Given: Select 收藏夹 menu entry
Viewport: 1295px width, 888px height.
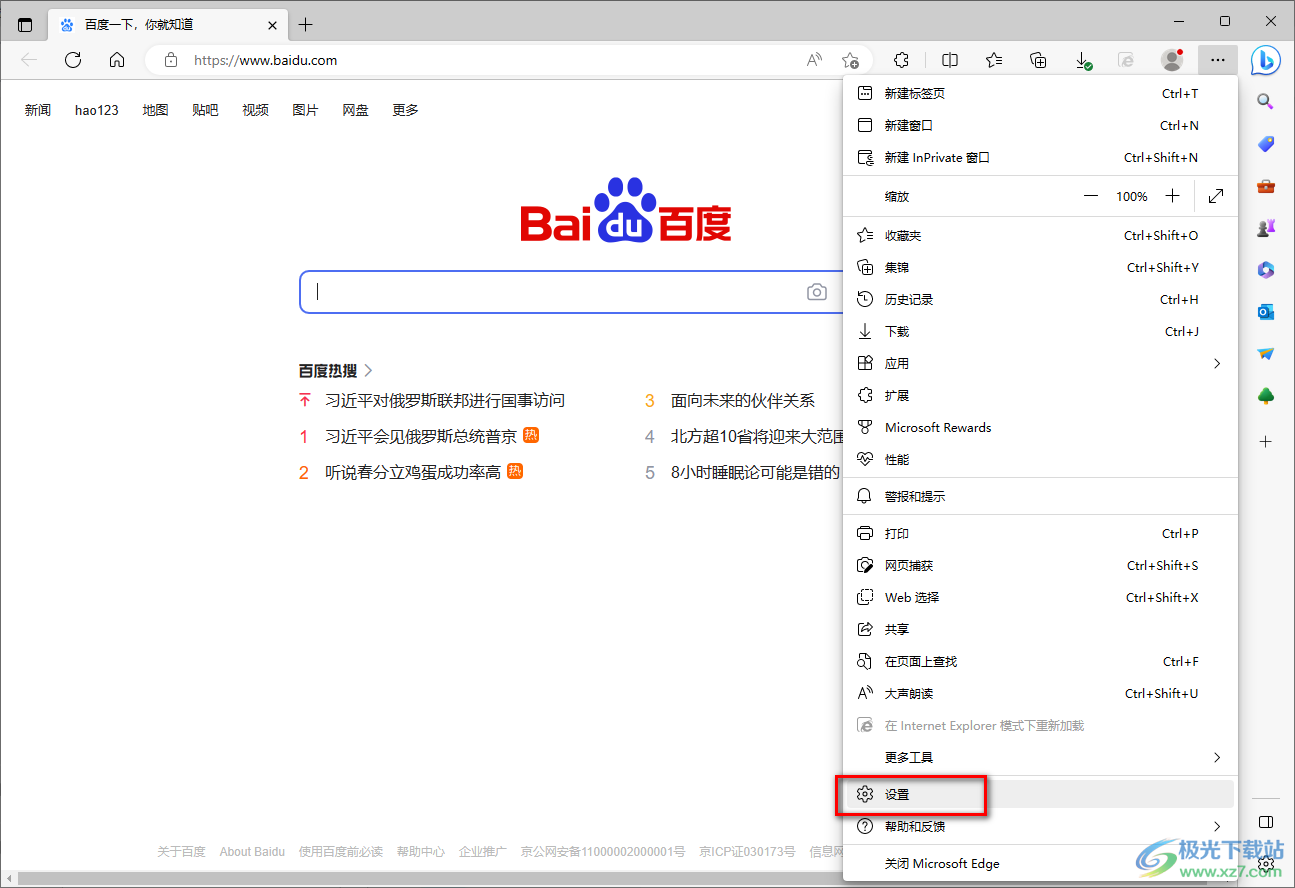Looking at the screenshot, I should click(x=1040, y=235).
